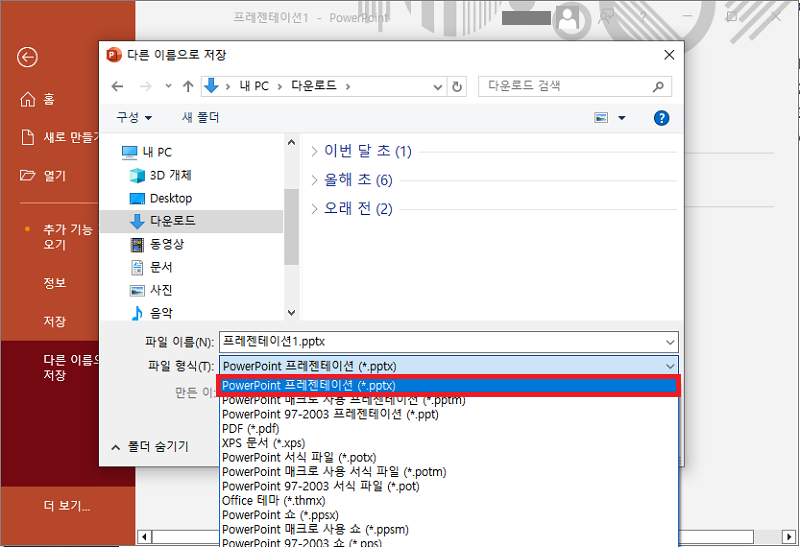Select 새로 만들기 in backstage sidebar
The image size is (800, 547).
pyautogui.click(x=59, y=137)
